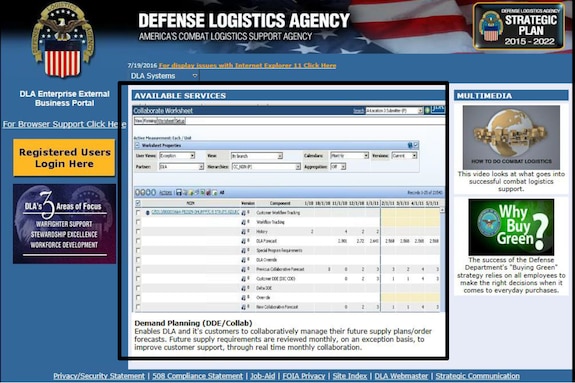Open the DLA Systems dropdown menu
The height and width of the screenshot is (383, 575).
click(x=164, y=76)
